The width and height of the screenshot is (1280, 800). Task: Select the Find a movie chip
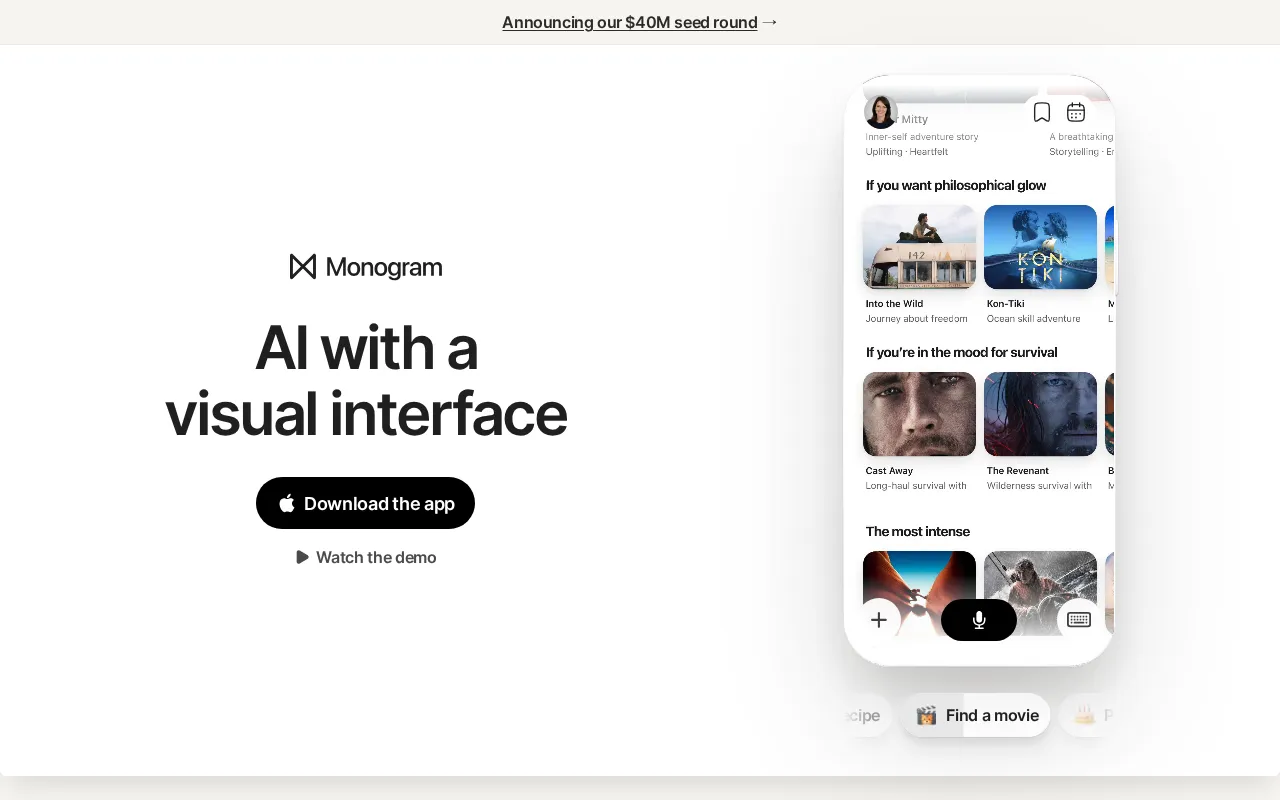pos(976,715)
